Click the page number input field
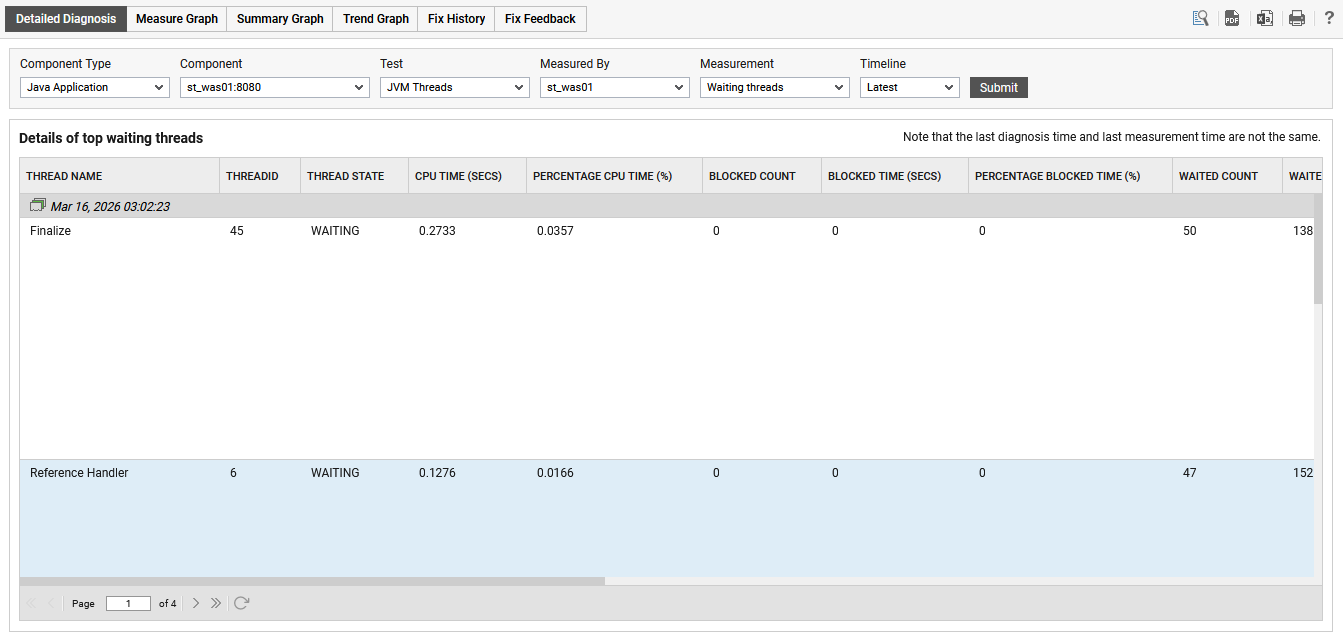This screenshot has width=1343, height=641. [x=128, y=604]
